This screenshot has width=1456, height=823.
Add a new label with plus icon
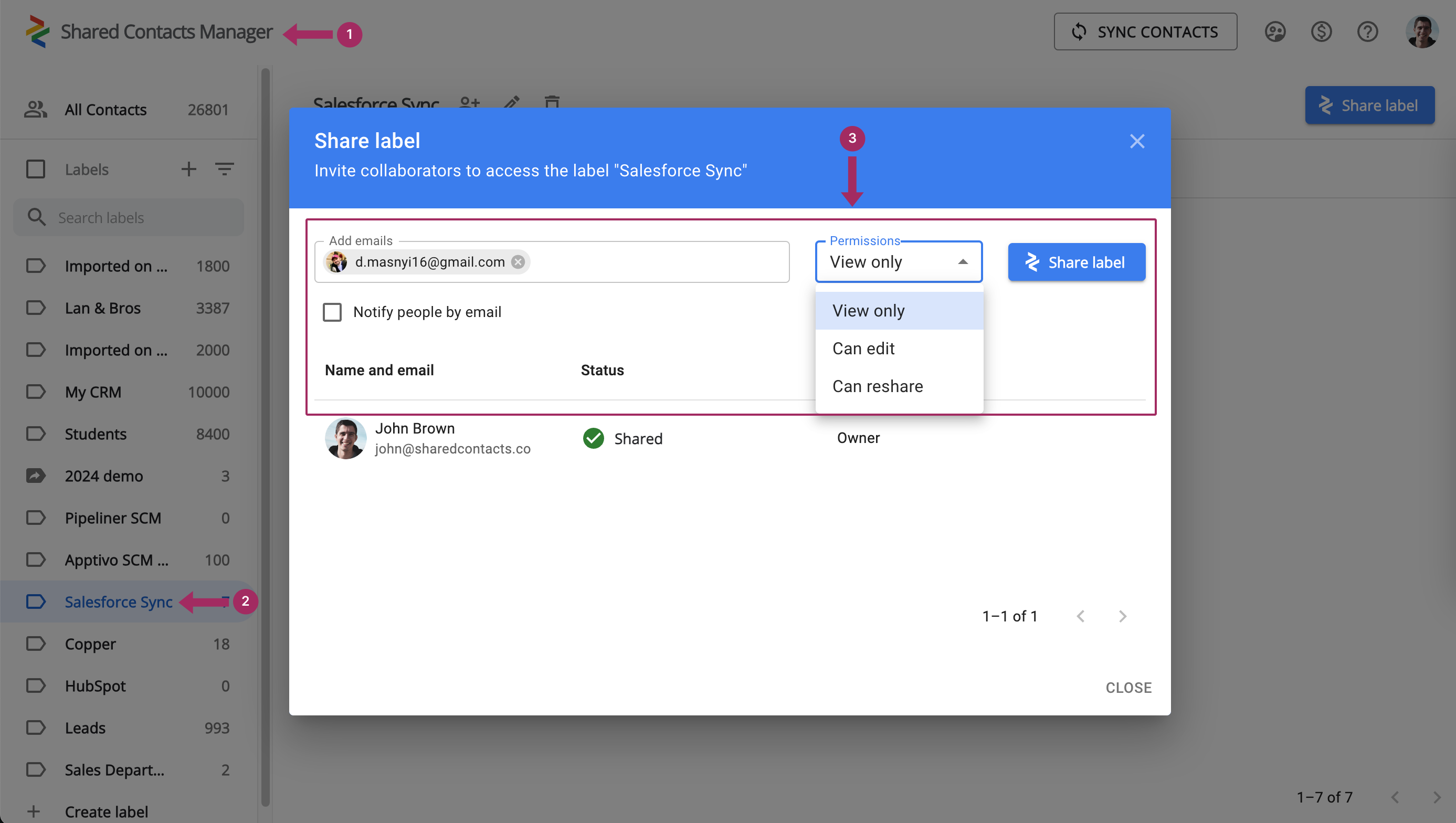click(189, 169)
